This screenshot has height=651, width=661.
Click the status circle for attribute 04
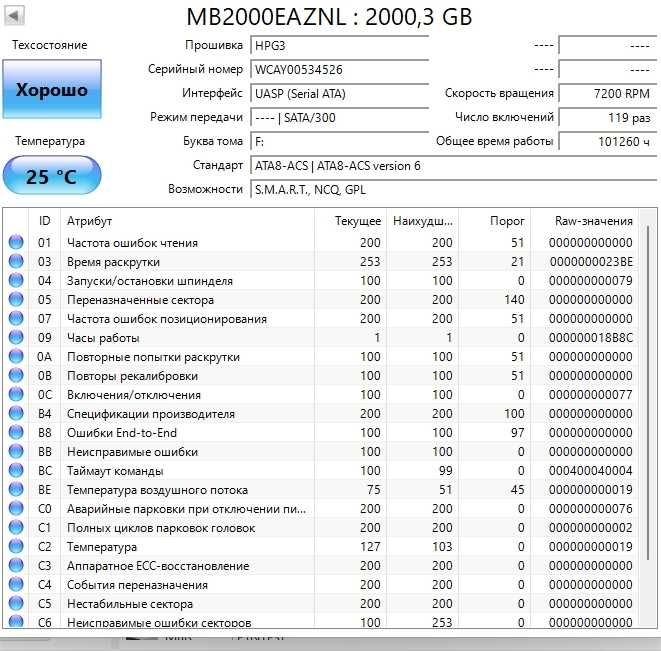(x=16, y=280)
